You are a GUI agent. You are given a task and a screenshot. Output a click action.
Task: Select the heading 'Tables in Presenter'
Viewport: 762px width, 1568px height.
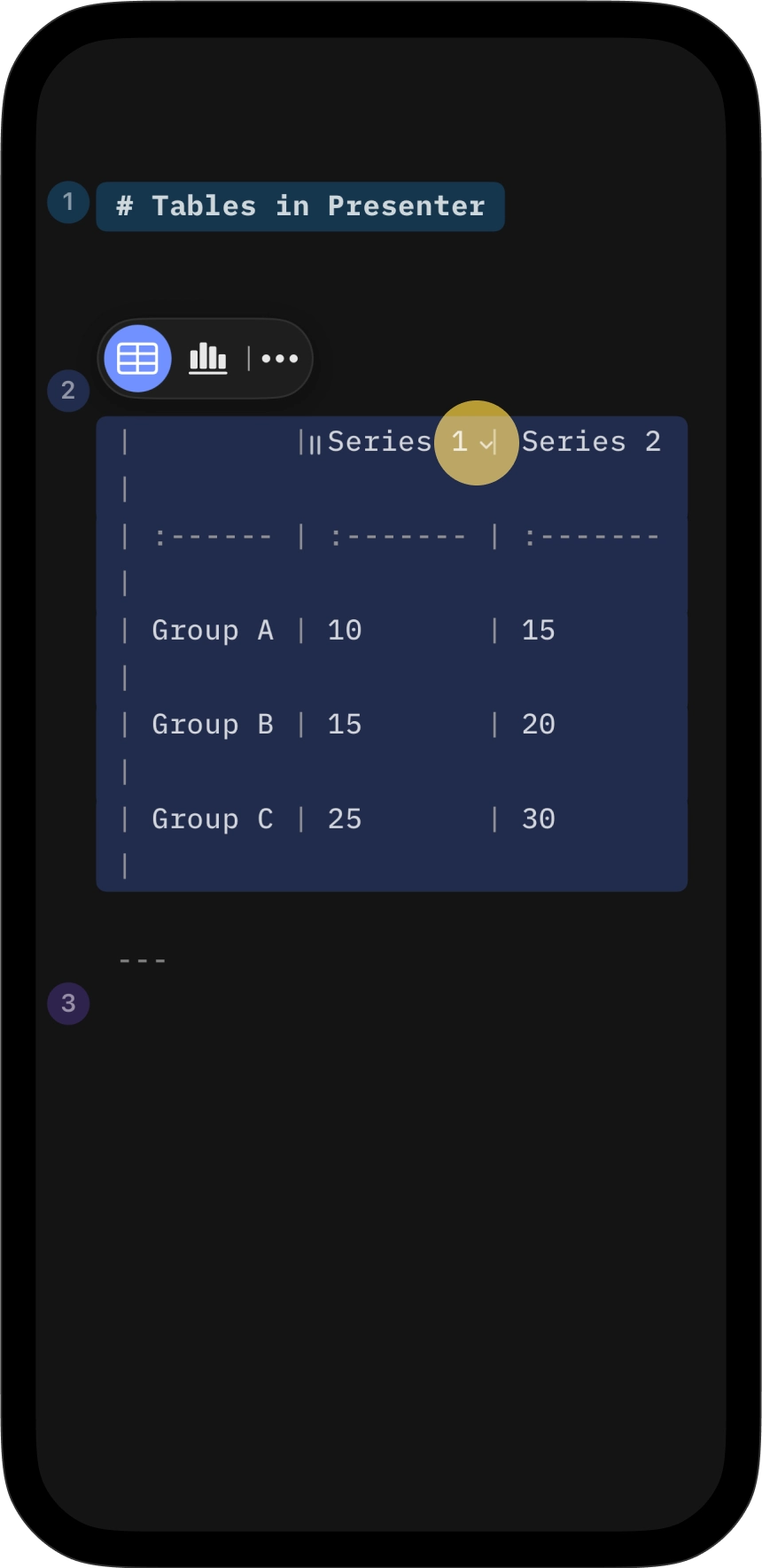pos(299,205)
